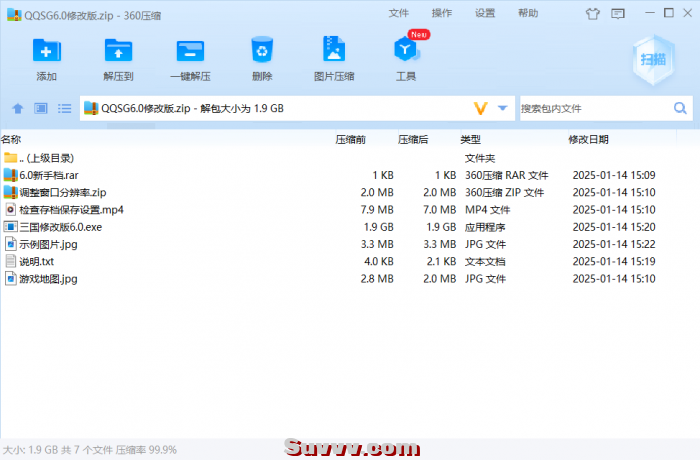Click the 1.9 GB size of 三国修改版6.0.exe
This screenshot has height=460, width=700.
(379, 227)
